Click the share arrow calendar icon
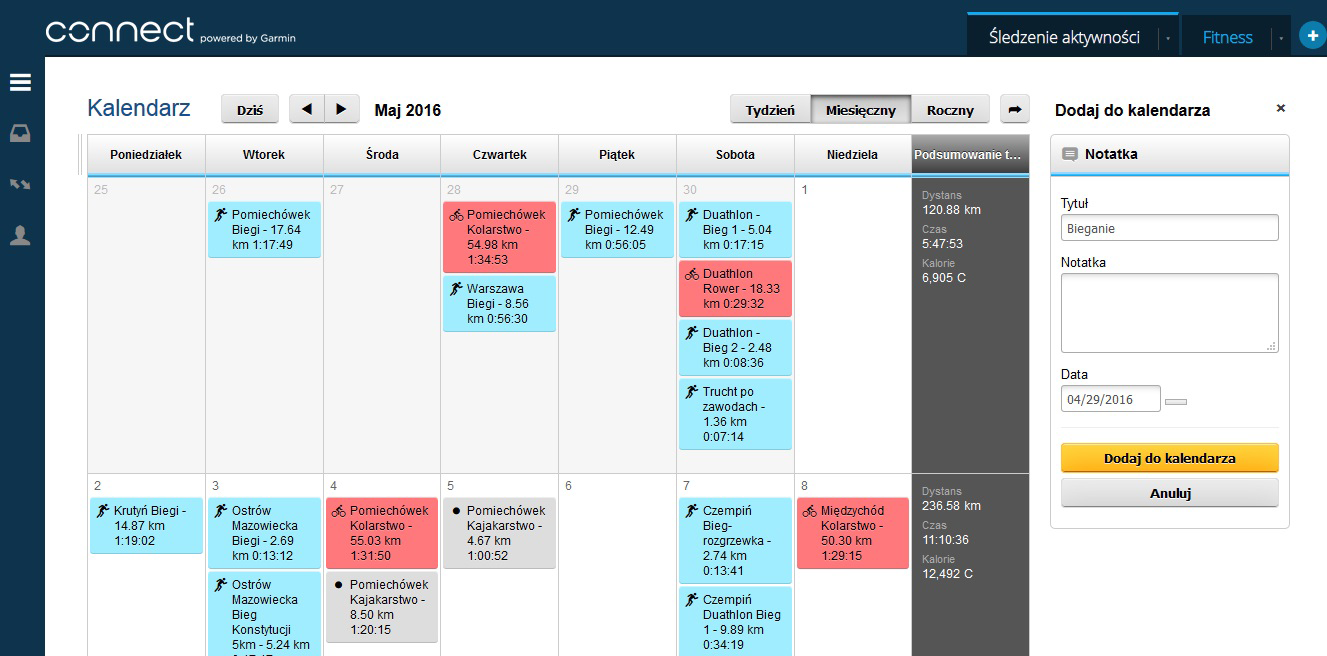Screen dimensions: 1327x656 (1015, 109)
